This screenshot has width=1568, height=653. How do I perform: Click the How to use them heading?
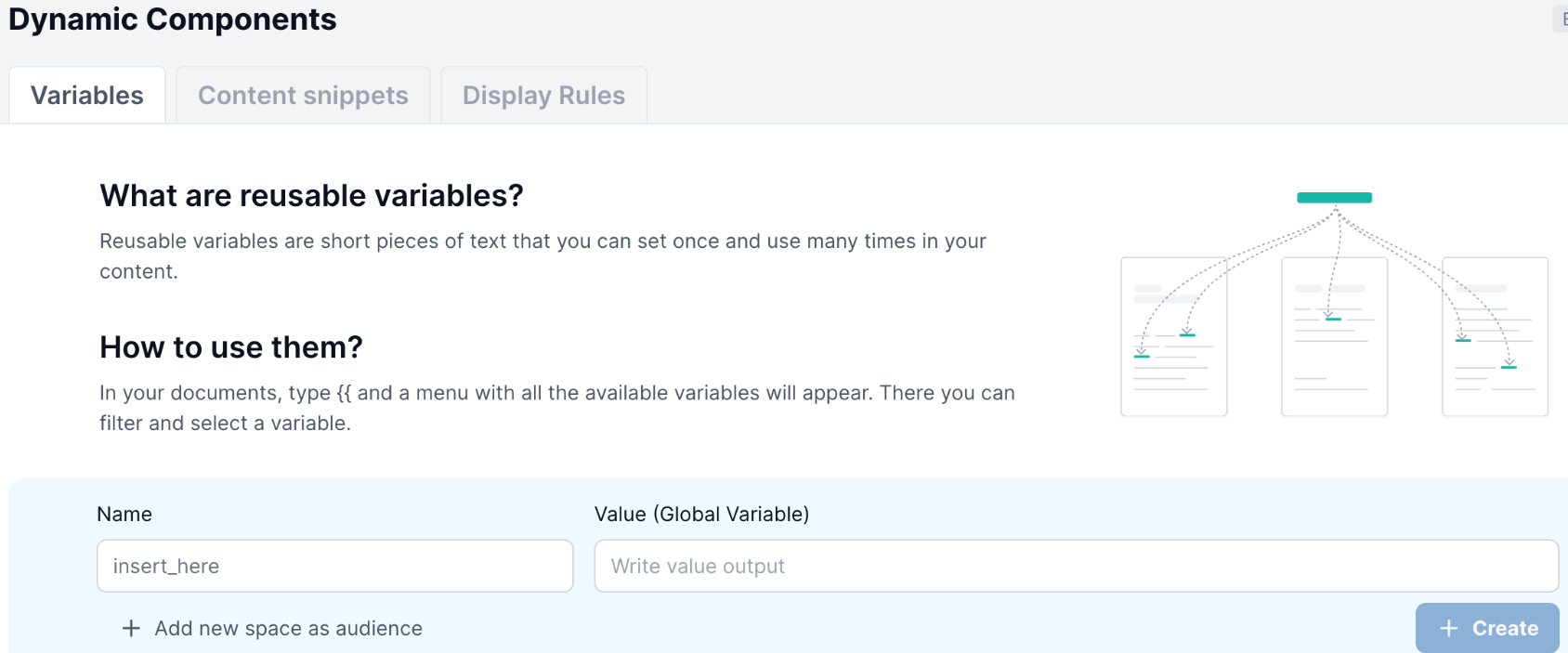(x=231, y=346)
